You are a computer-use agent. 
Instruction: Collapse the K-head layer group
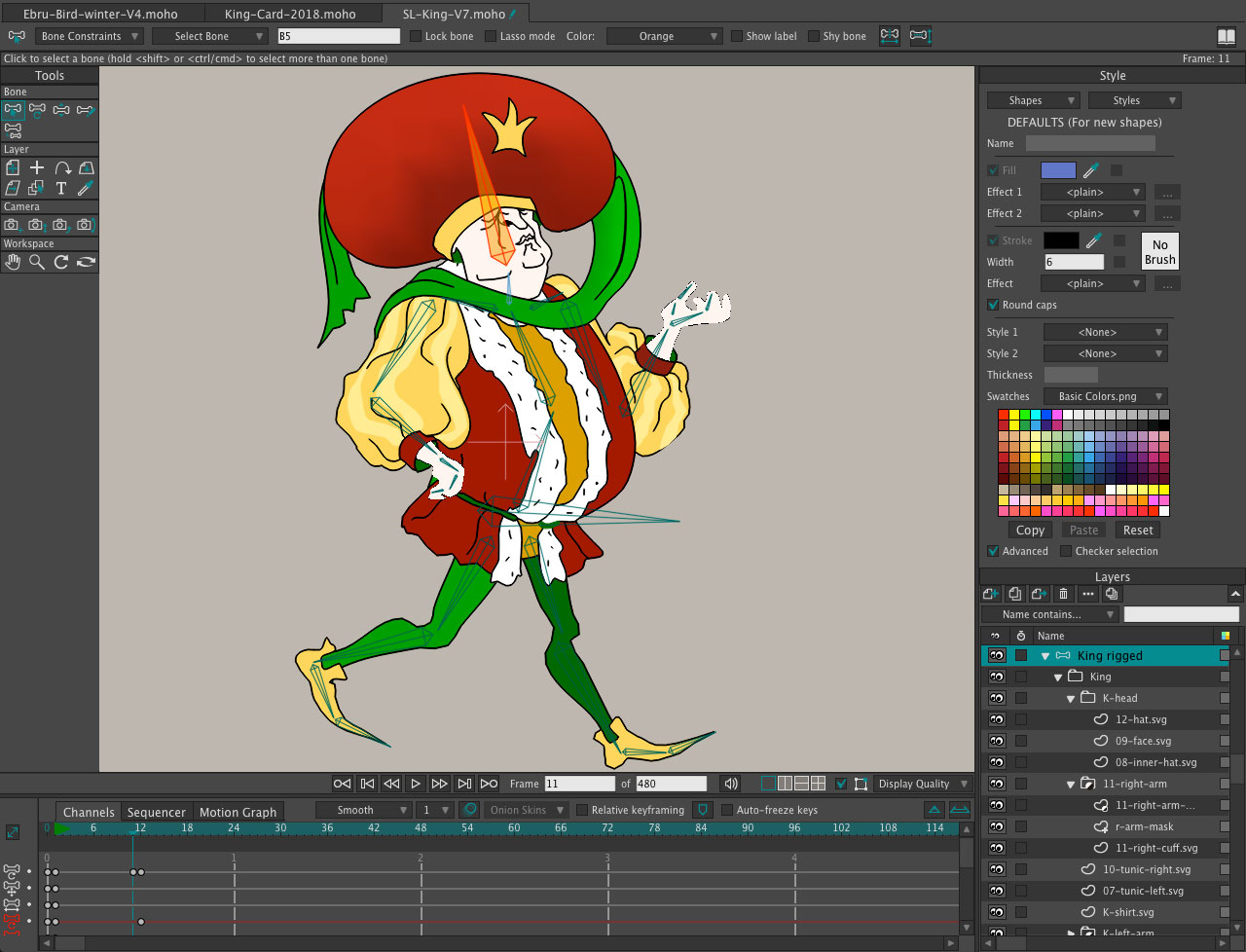[x=1071, y=699]
